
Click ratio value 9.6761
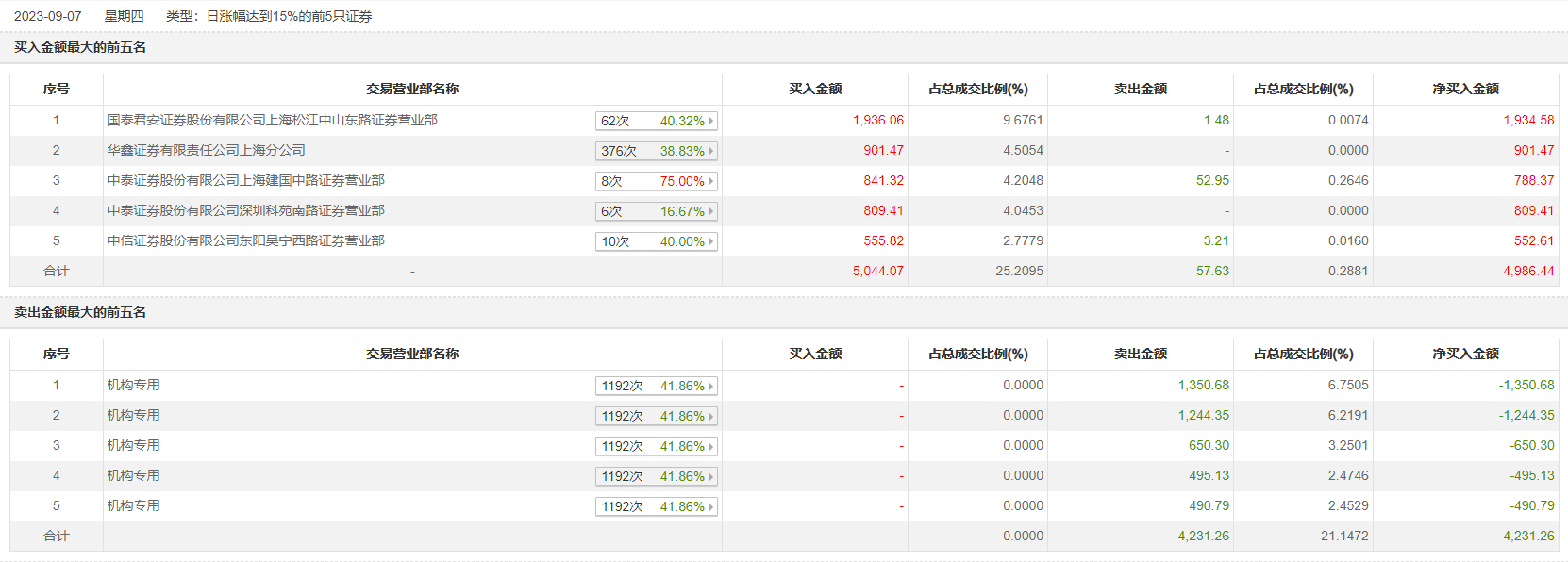coord(1023,120)
